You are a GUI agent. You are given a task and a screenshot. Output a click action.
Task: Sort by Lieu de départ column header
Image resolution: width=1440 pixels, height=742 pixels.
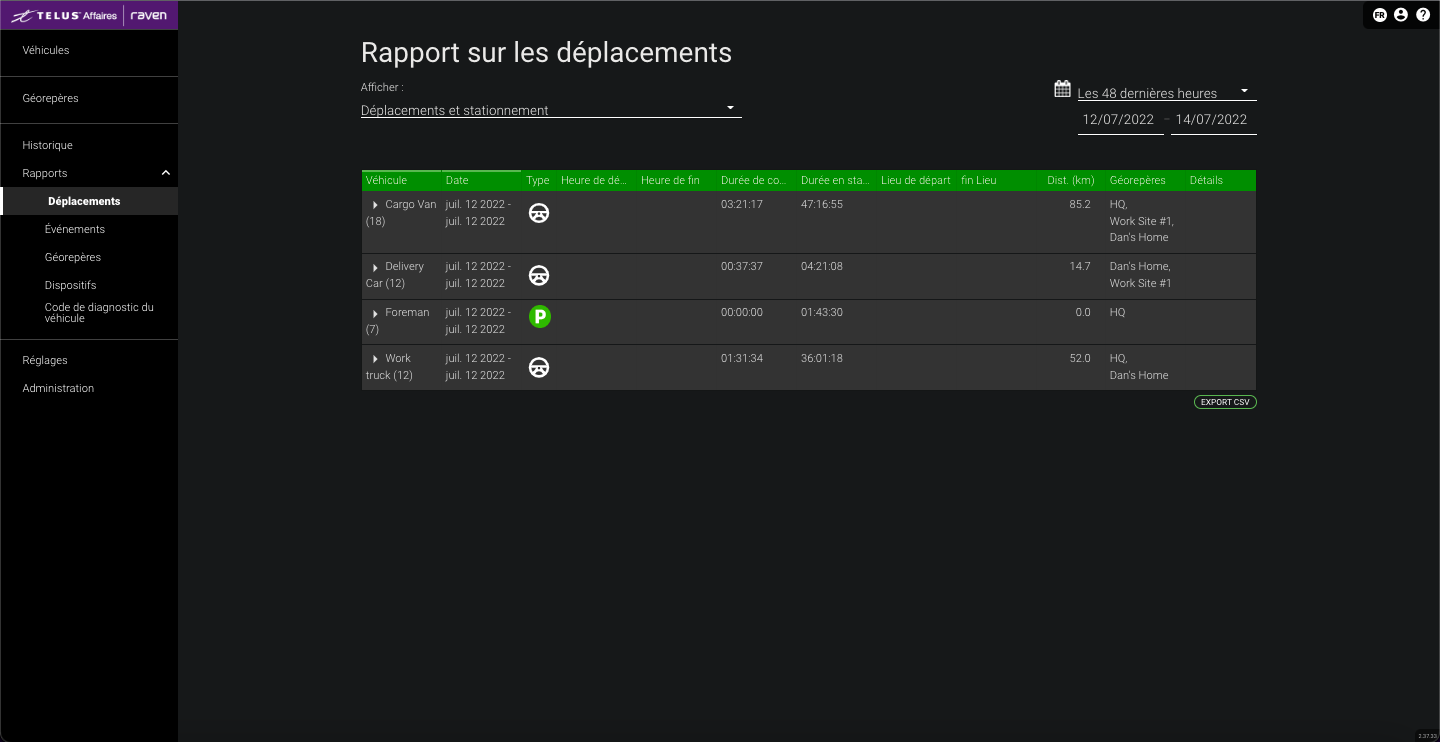(916, 180)
